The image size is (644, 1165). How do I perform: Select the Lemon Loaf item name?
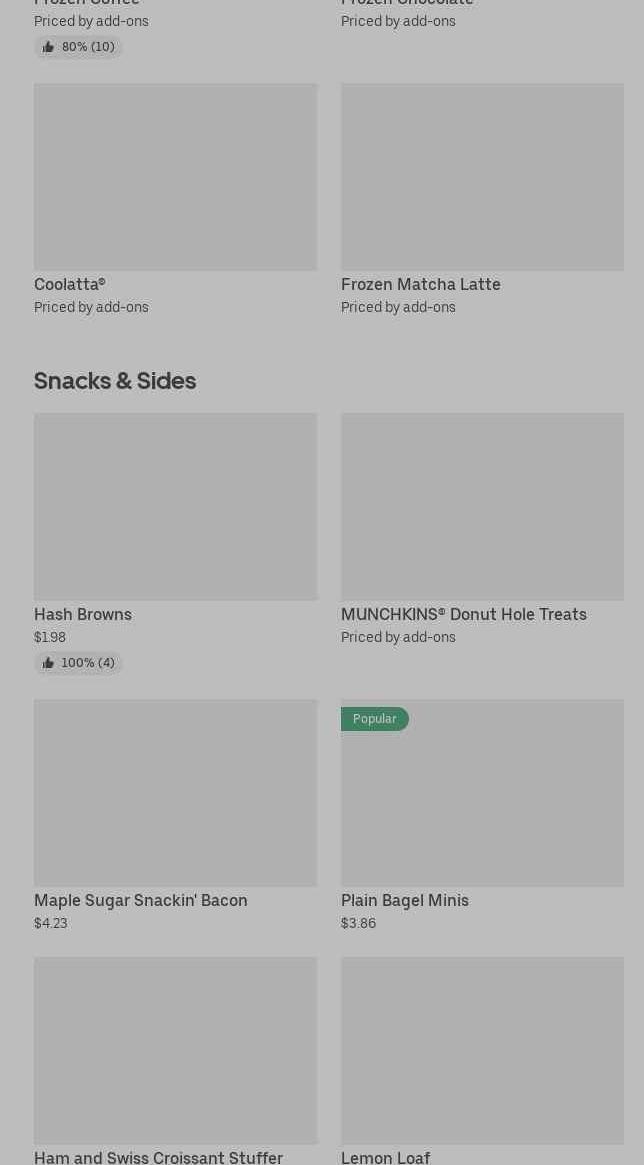385,1156
